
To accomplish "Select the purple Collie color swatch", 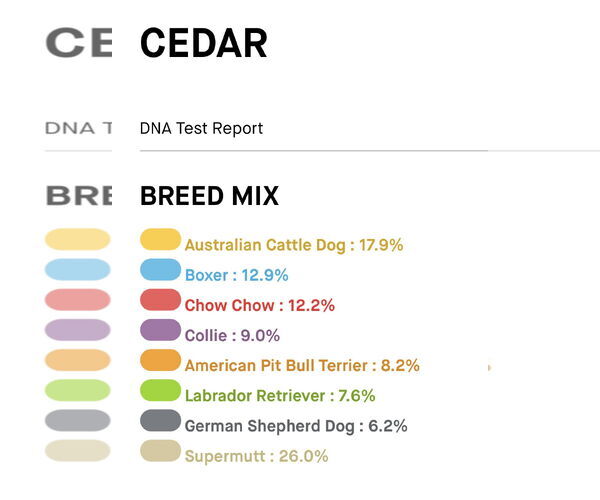I will pyautogui.click(x=160, y=331).
